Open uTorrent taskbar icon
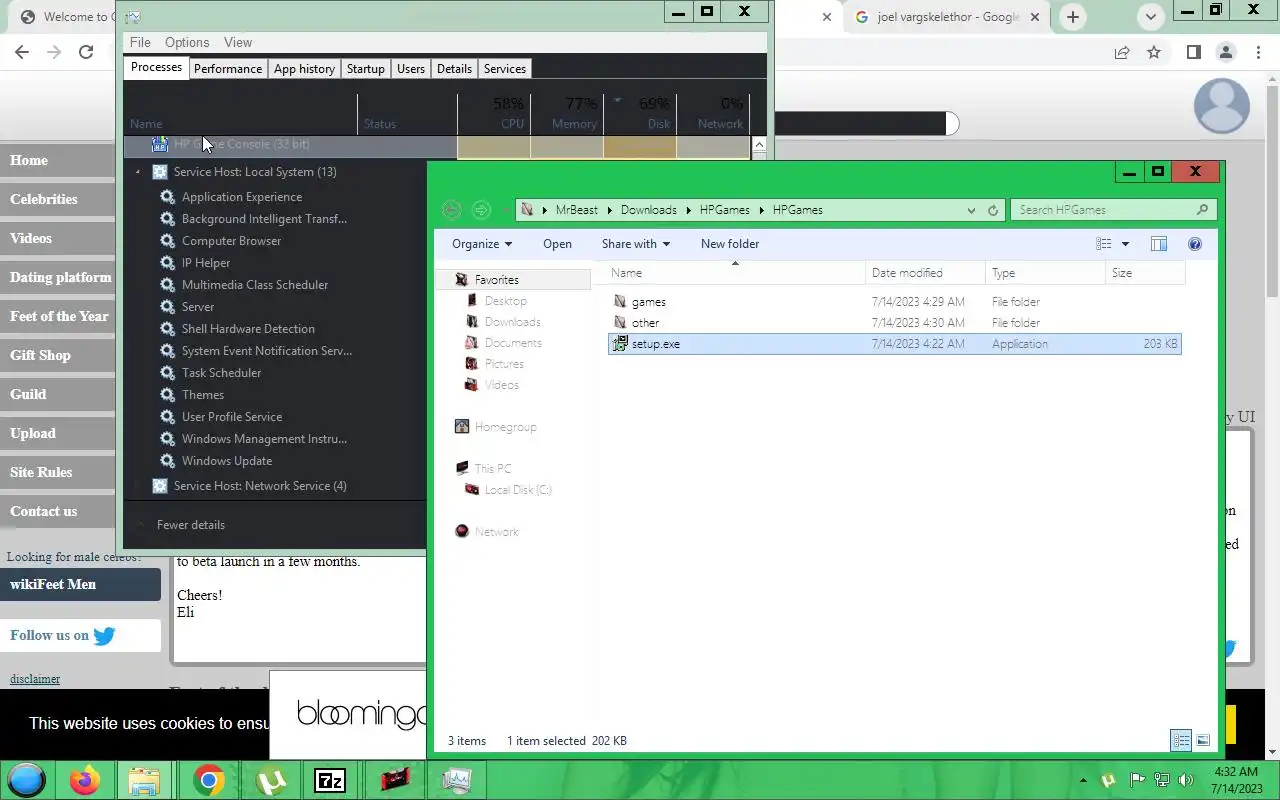Screen dimensions: 1280x800 click(271, 780)
